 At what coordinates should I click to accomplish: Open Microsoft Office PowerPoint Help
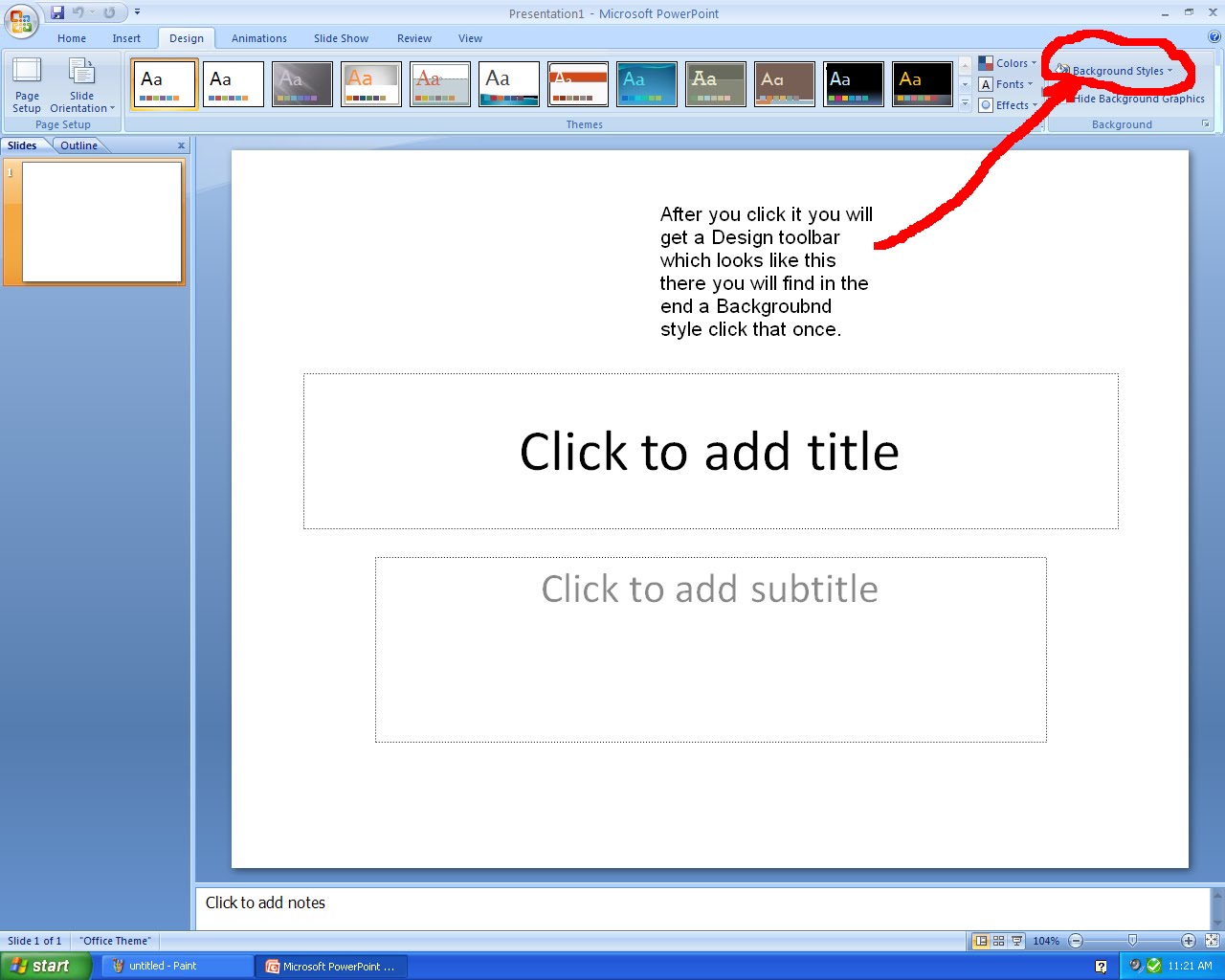pyautogui.click(x=1214, y=37)
